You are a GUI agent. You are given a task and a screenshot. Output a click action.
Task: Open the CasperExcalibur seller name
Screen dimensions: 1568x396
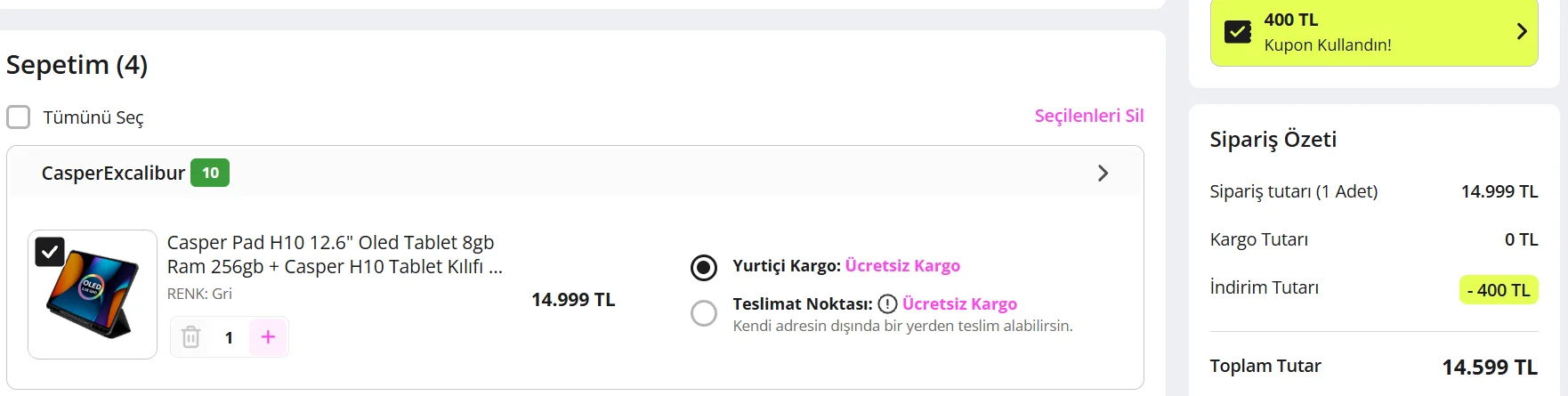coord(113,173)
